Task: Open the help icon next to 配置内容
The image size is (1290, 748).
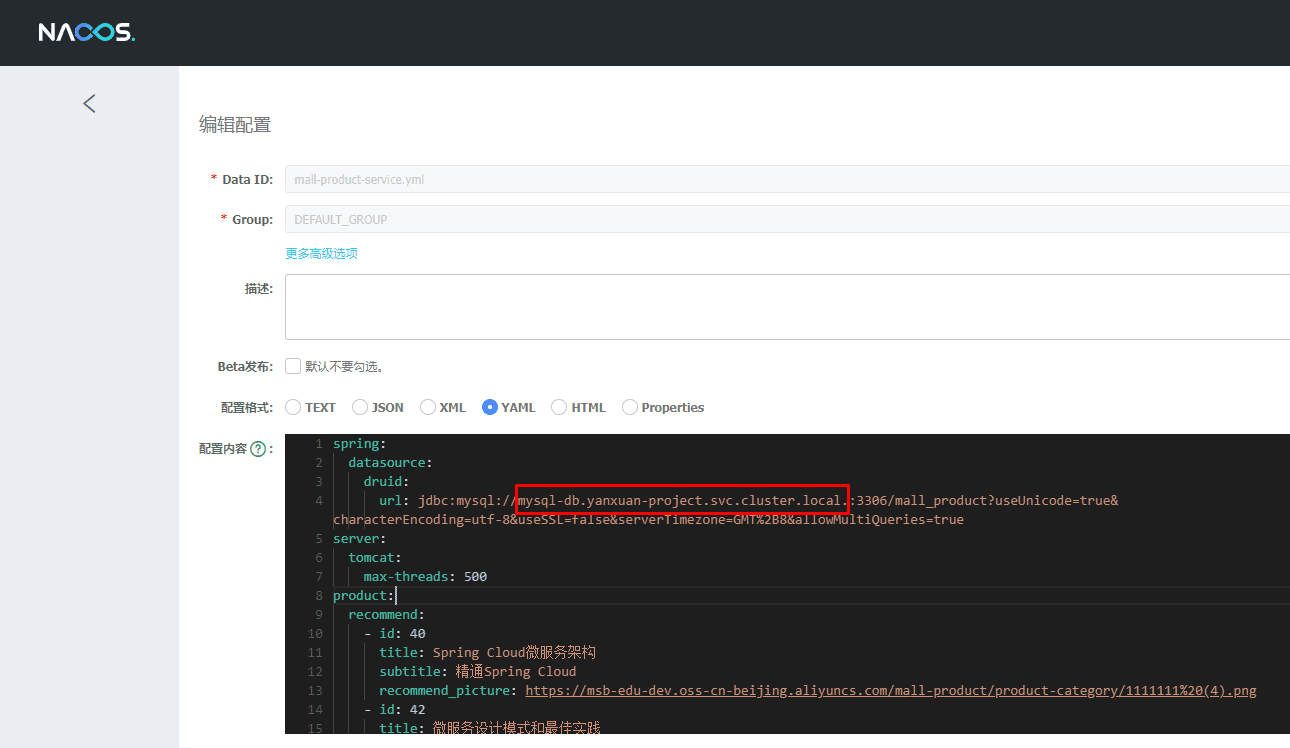Action: (x=258, y=449)
